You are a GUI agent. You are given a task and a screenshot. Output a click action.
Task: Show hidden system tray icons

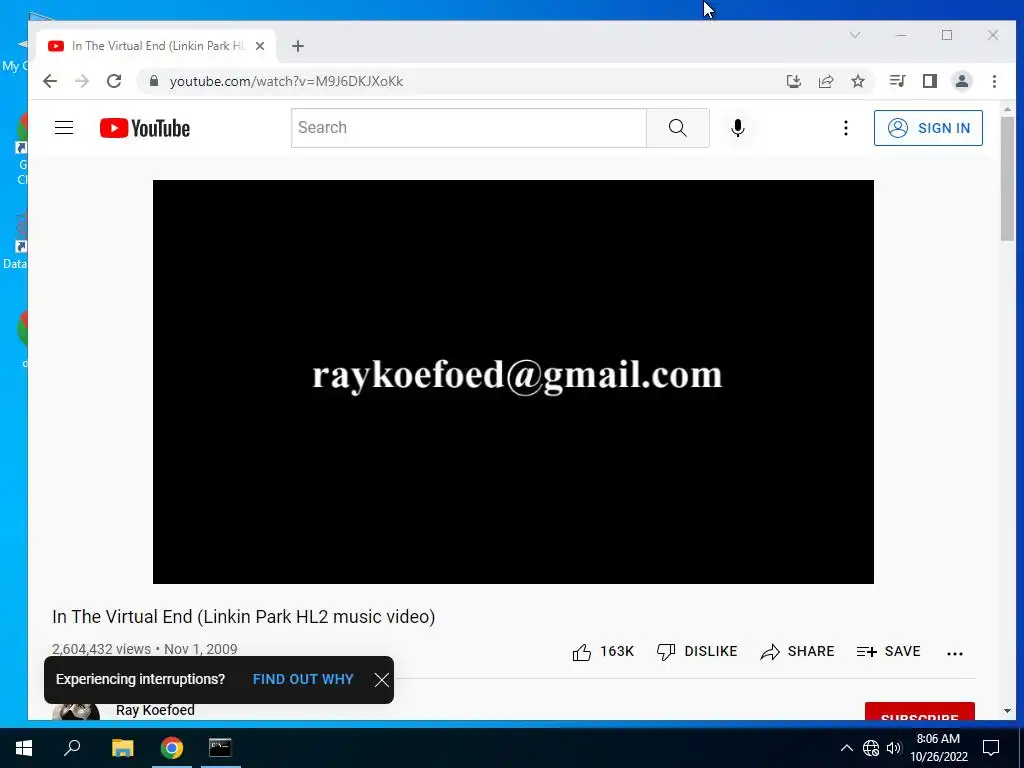coord(846,748)
